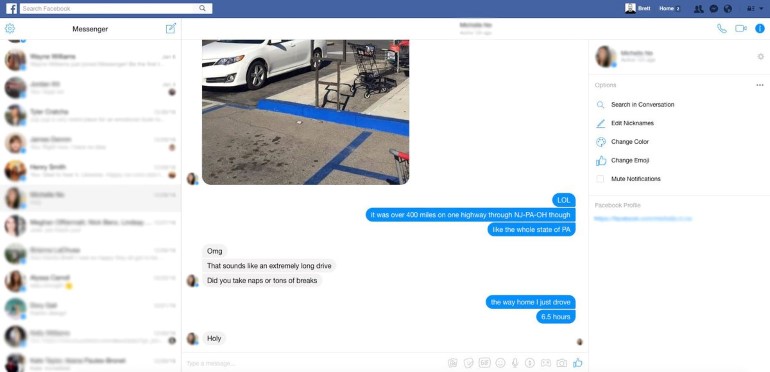Start a voice call with phone icon

tap(721, 28)
